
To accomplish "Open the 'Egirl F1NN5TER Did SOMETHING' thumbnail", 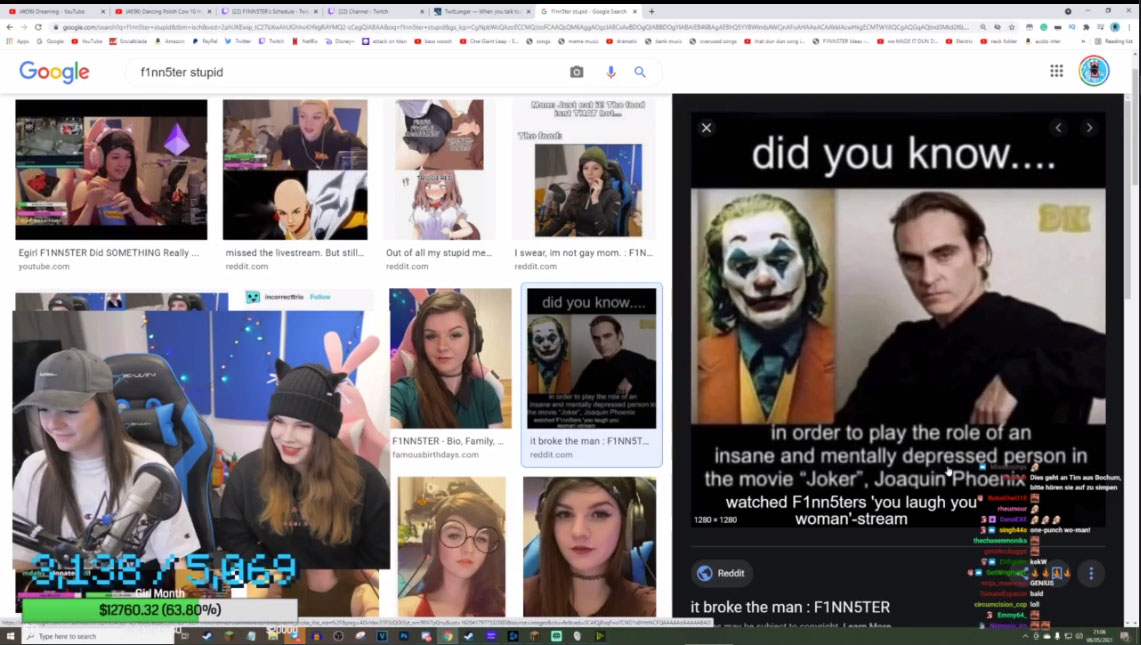I will 111,170.
